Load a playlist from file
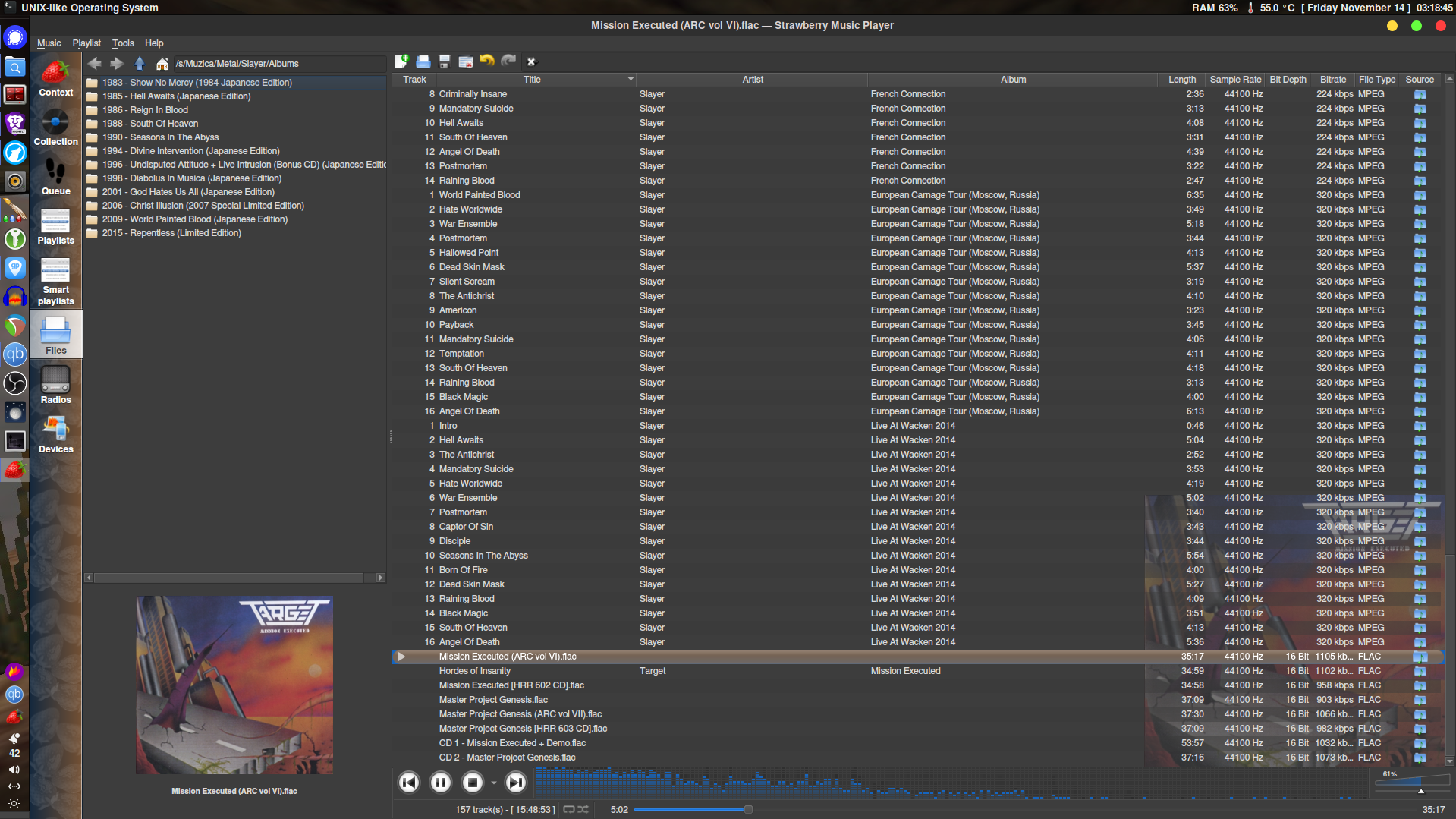 423,61
